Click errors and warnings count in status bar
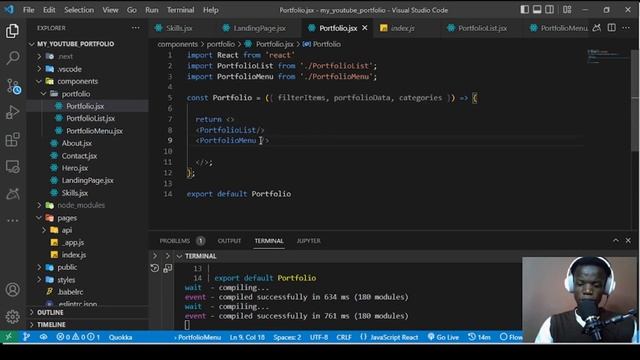The image size is (640, 360). pyautogui.click(x=78, y=337)
